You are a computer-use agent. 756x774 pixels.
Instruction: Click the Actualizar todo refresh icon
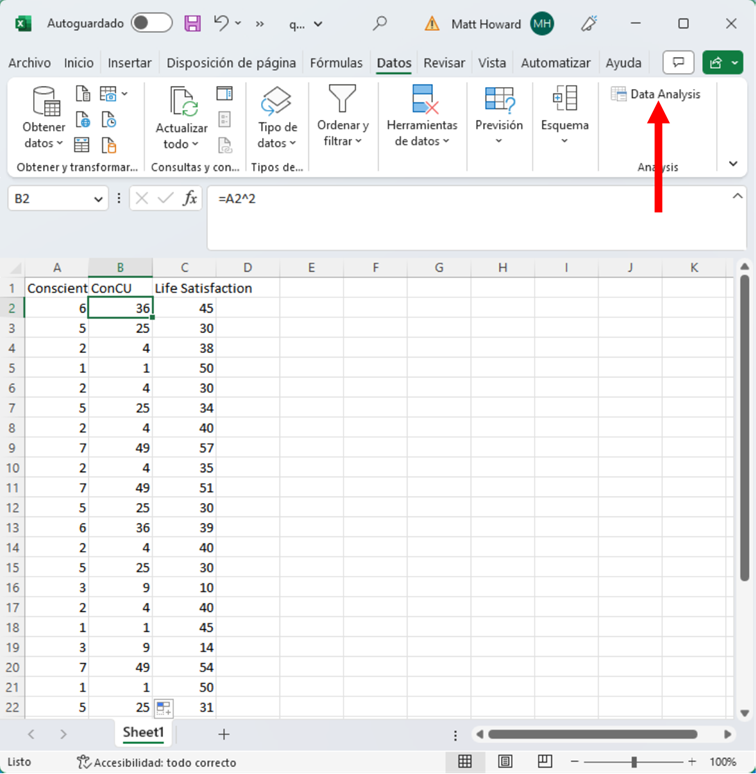[x=183, y=101]
